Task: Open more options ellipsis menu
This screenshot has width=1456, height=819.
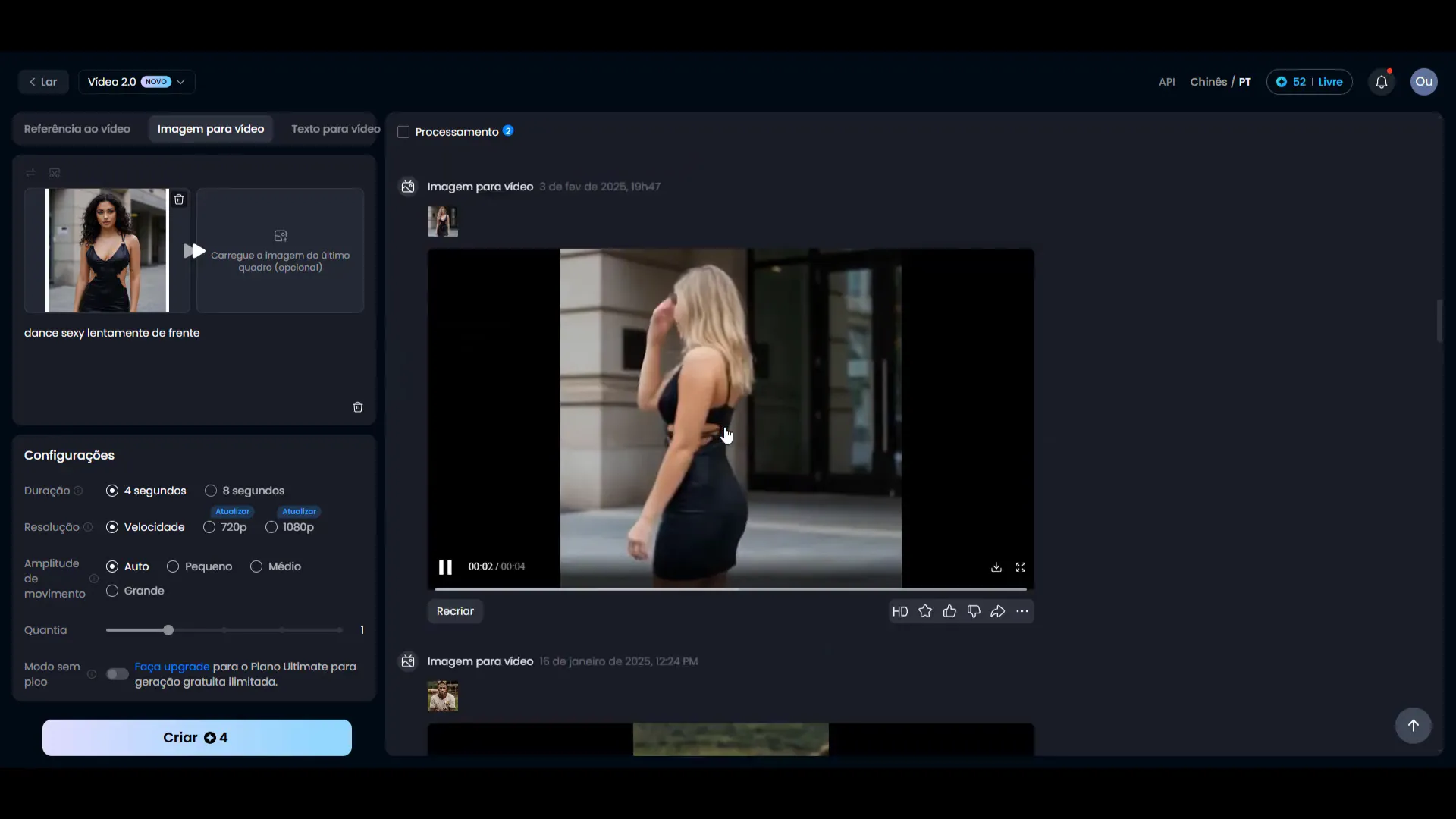Action: (1022, 611)
